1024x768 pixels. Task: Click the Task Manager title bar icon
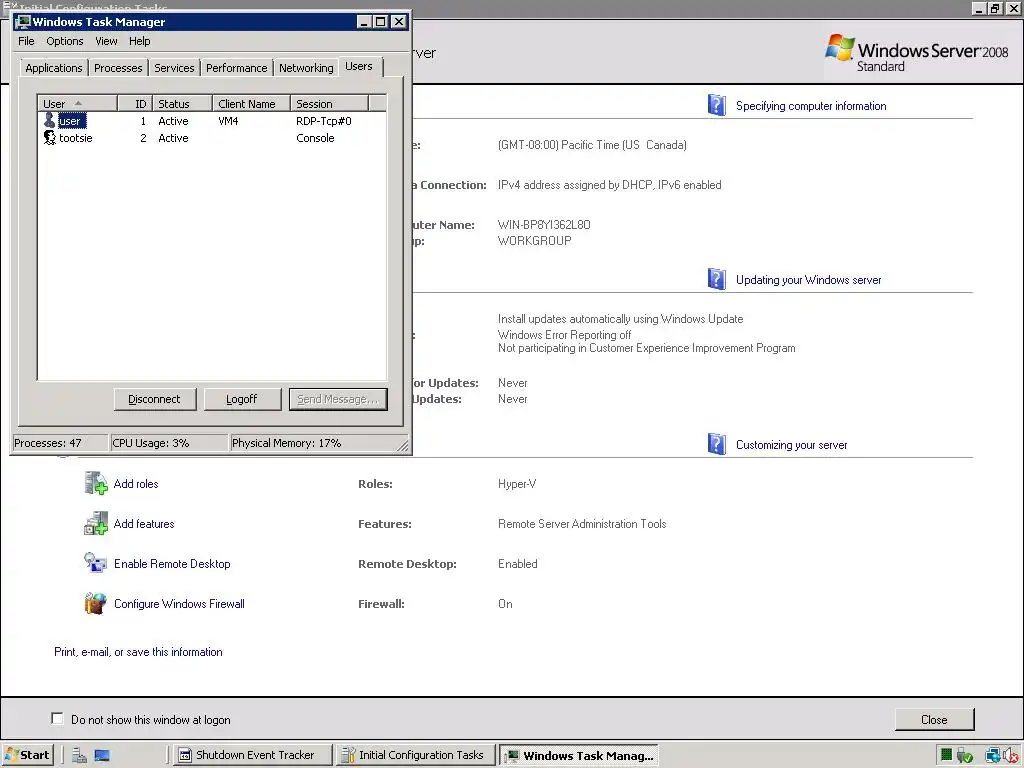point(24,22)
